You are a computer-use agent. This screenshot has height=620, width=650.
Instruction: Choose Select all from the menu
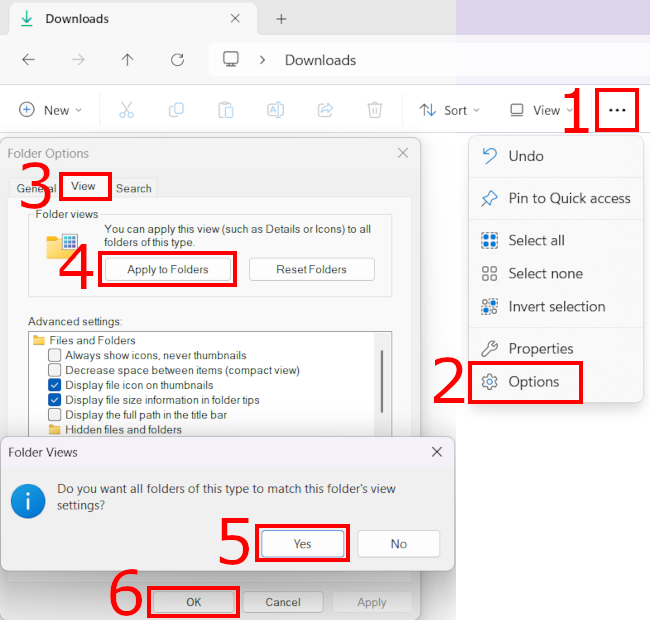coord(556,240)
